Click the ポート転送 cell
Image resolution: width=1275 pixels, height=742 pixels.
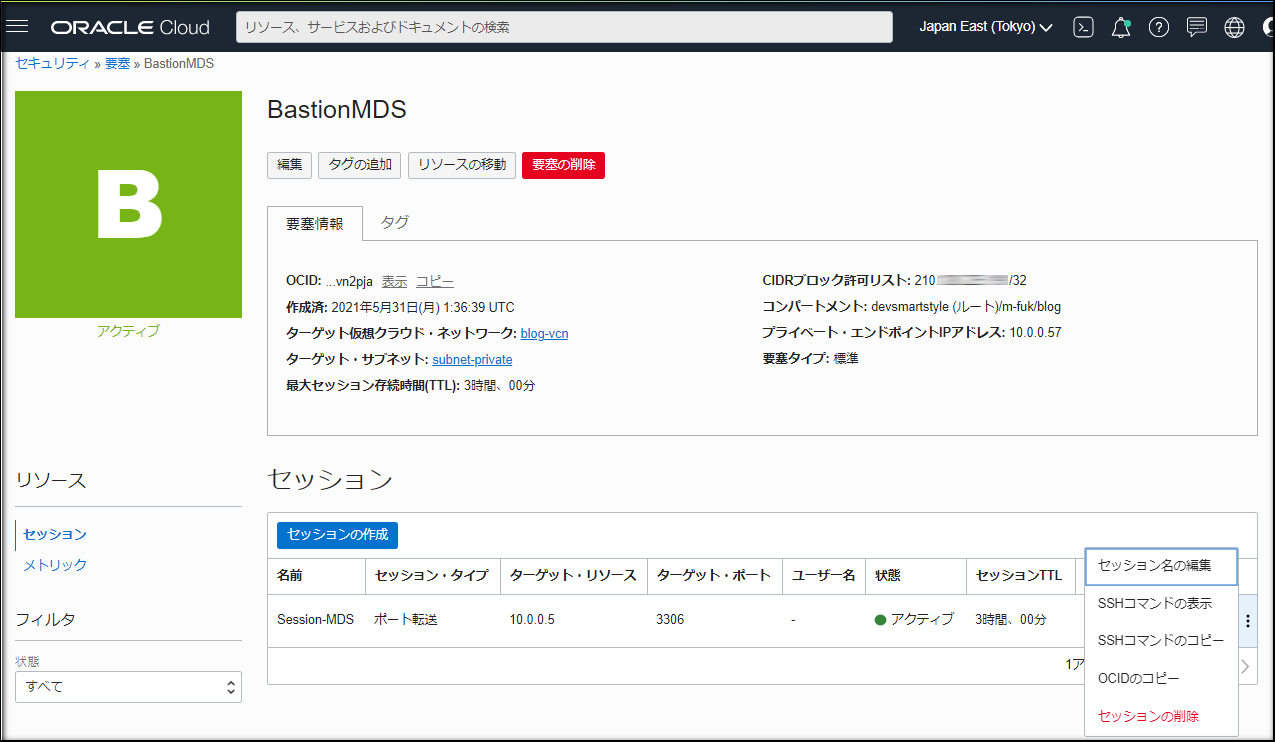(406, 620)
